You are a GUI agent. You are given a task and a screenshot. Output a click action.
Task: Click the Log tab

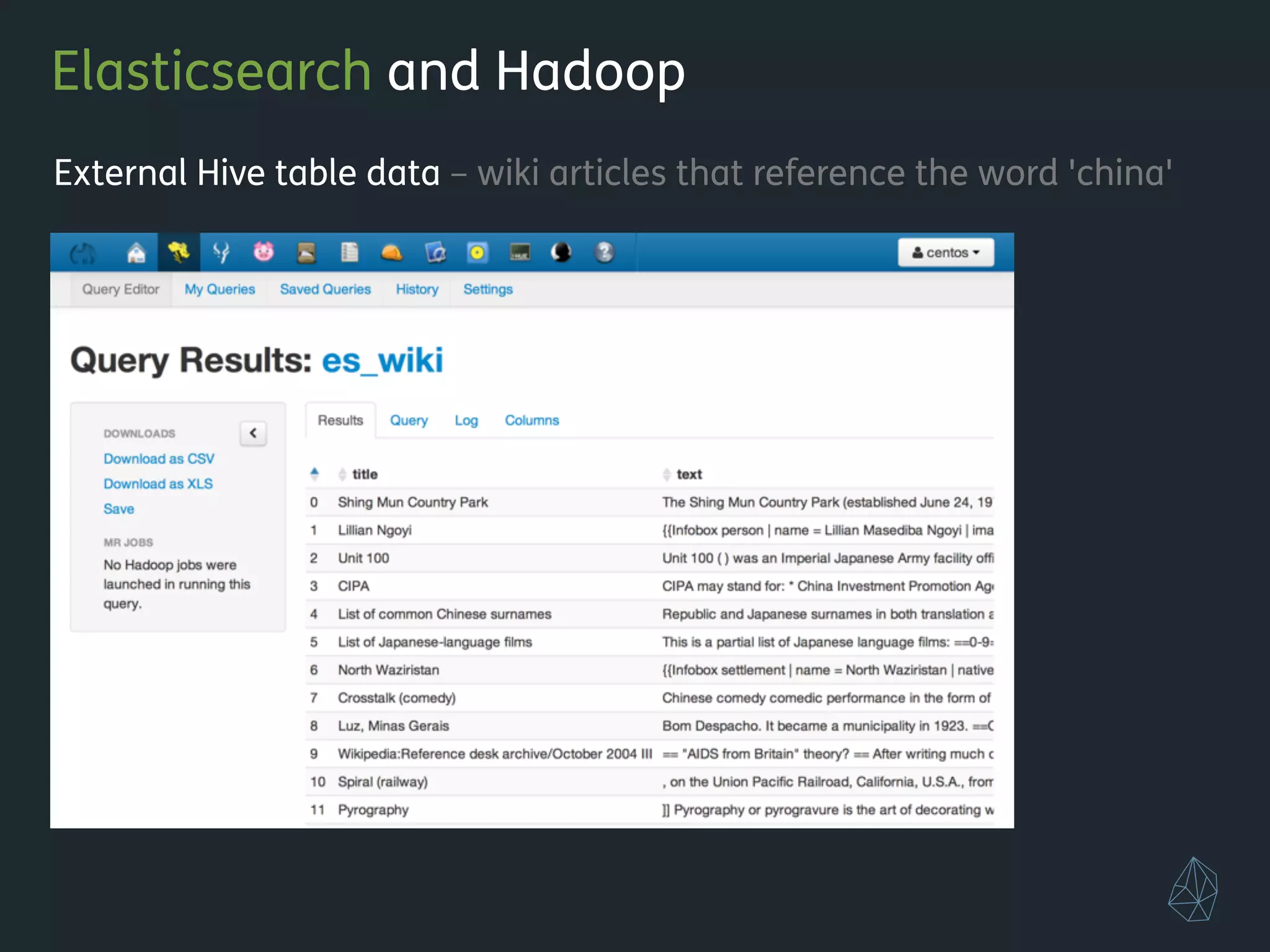pos(466,421)
